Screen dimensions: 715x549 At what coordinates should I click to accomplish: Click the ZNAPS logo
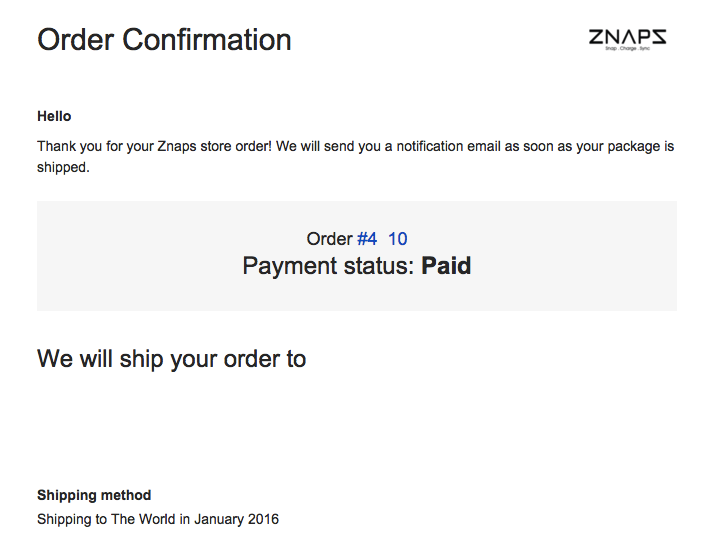coord(627,37)
